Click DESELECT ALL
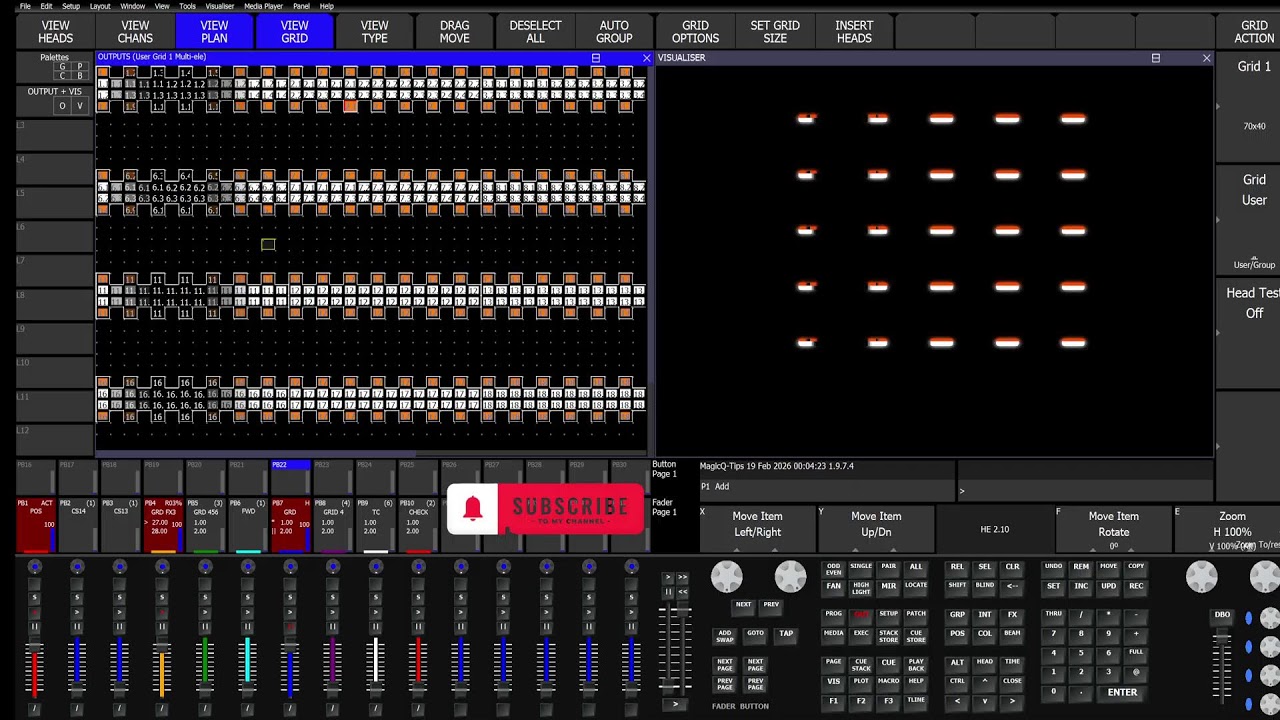This screenshot has height=720, width=1280. (535, 32)
